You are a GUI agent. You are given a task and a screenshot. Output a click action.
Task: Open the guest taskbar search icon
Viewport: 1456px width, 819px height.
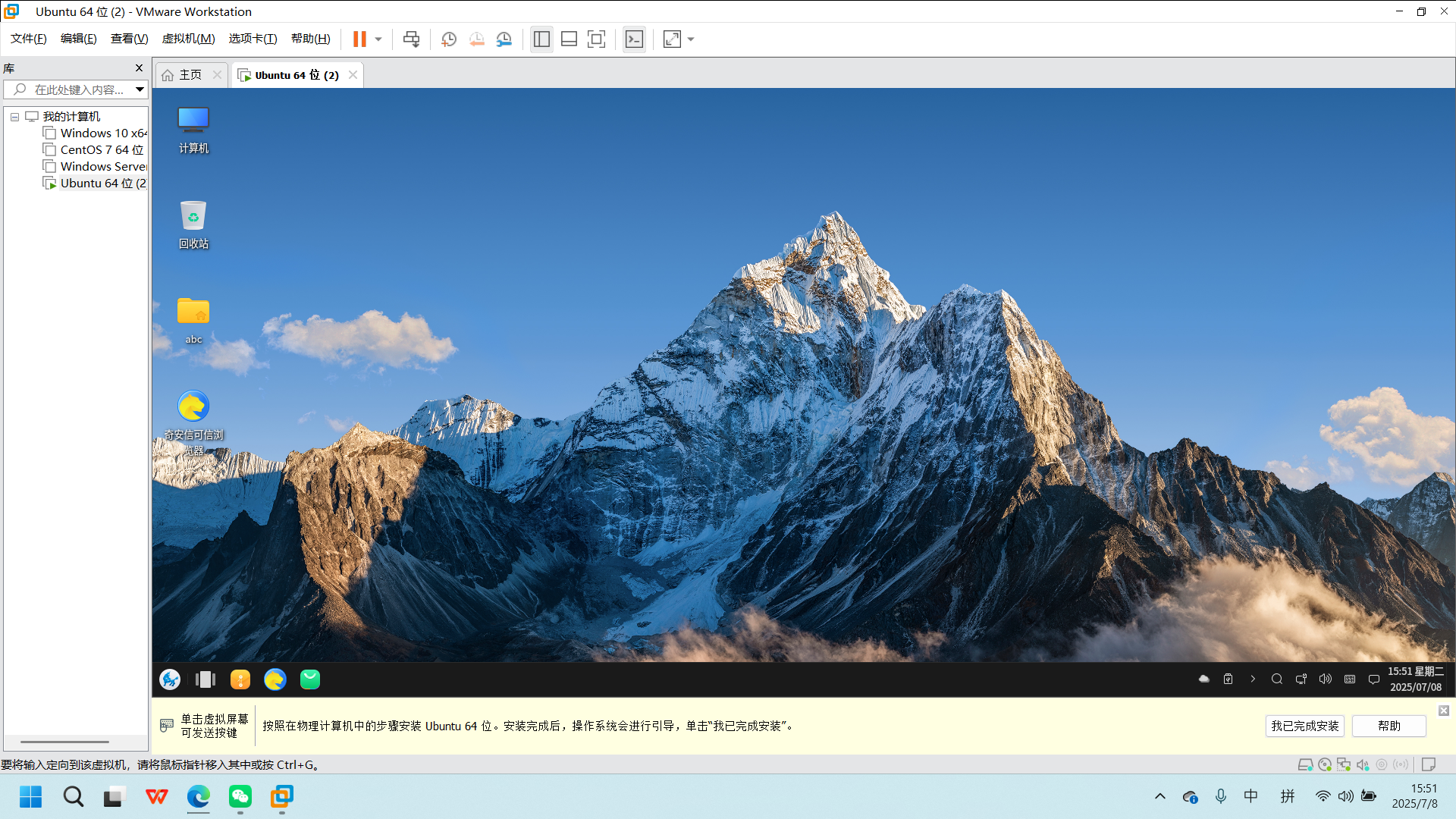tap(1277, 679)
